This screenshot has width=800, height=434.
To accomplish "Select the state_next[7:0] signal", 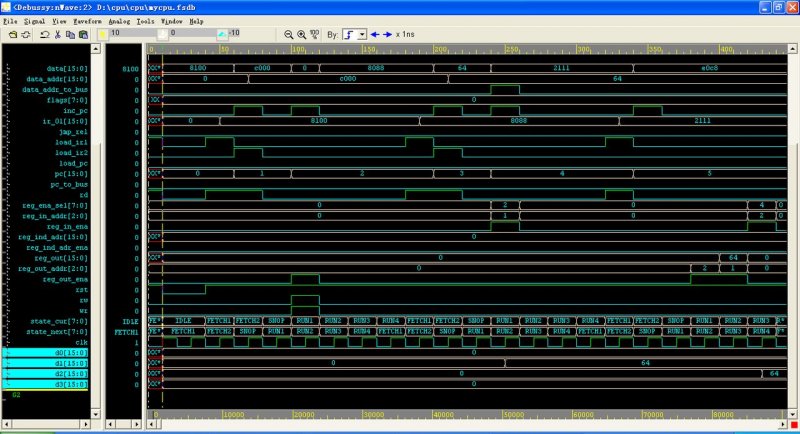I will tap(57, 332).
